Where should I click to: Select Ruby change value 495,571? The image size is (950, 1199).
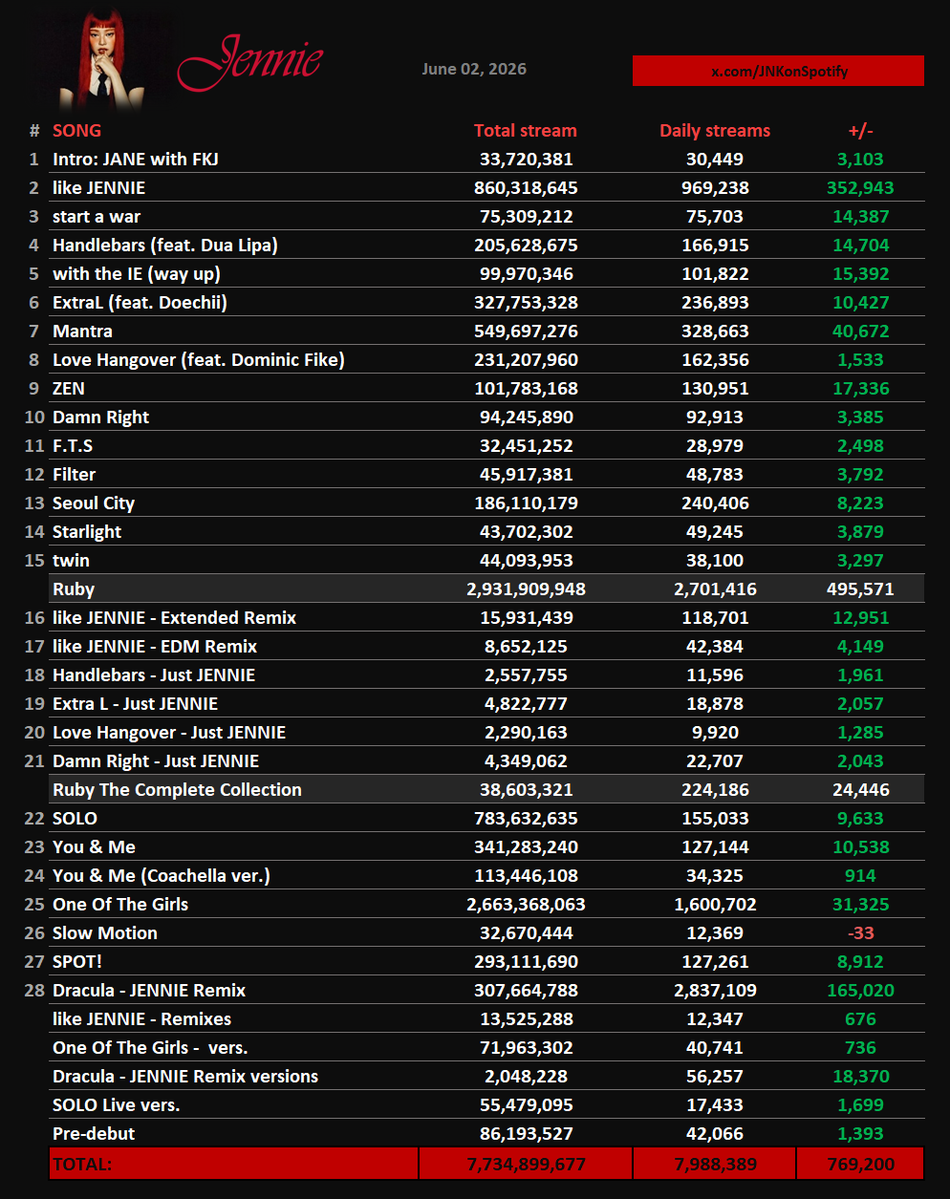click(x=861, y=590)
